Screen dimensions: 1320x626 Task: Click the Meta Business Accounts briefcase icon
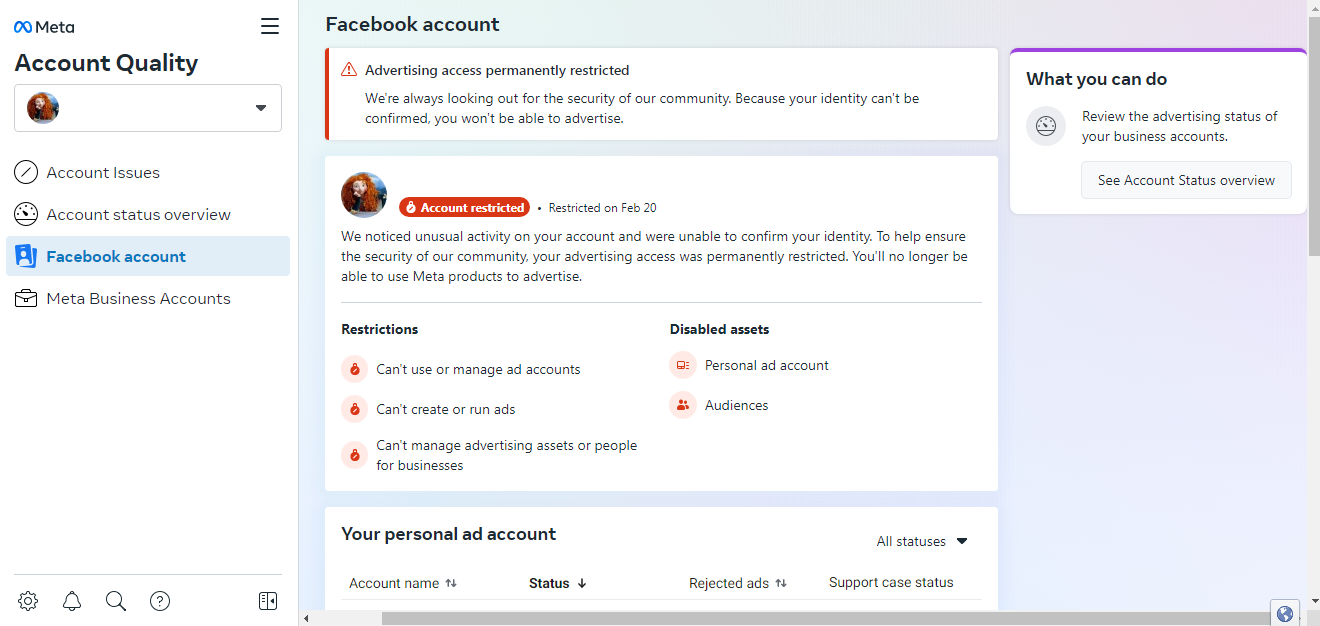click(x=26, y=299)
